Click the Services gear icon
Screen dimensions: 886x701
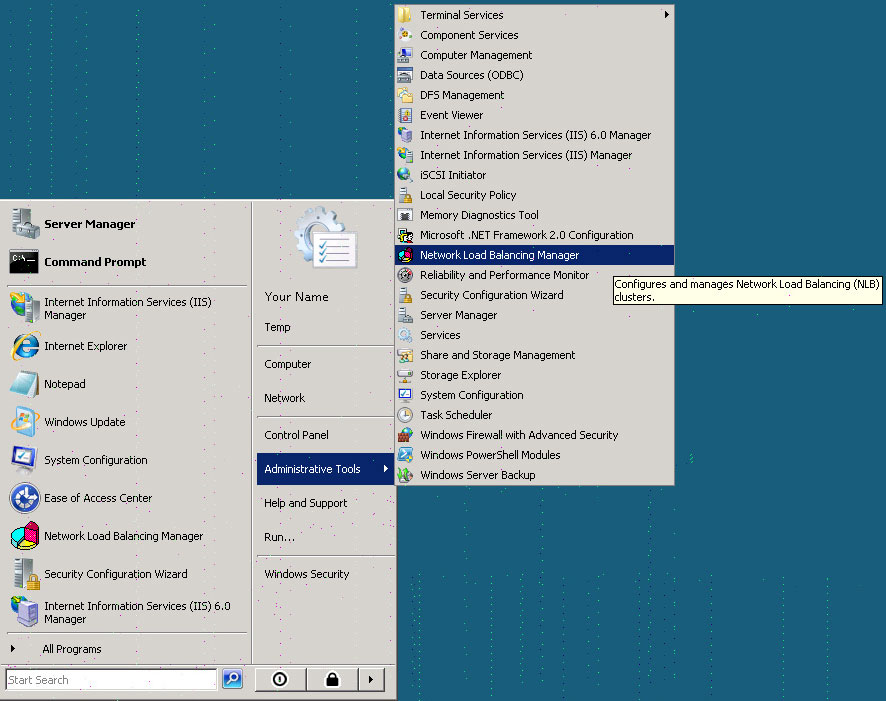point(405,335)
